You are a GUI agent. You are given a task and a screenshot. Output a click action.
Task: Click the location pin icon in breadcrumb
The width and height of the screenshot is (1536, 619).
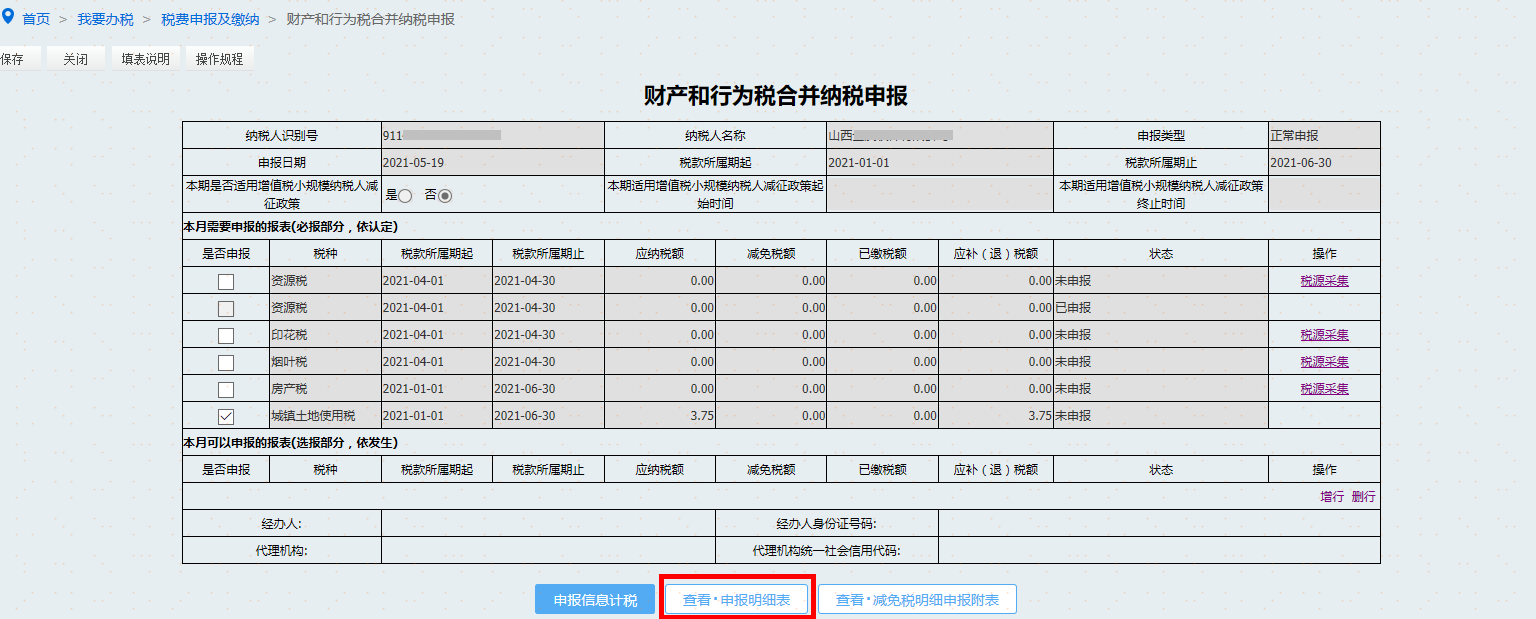point(8,18)
